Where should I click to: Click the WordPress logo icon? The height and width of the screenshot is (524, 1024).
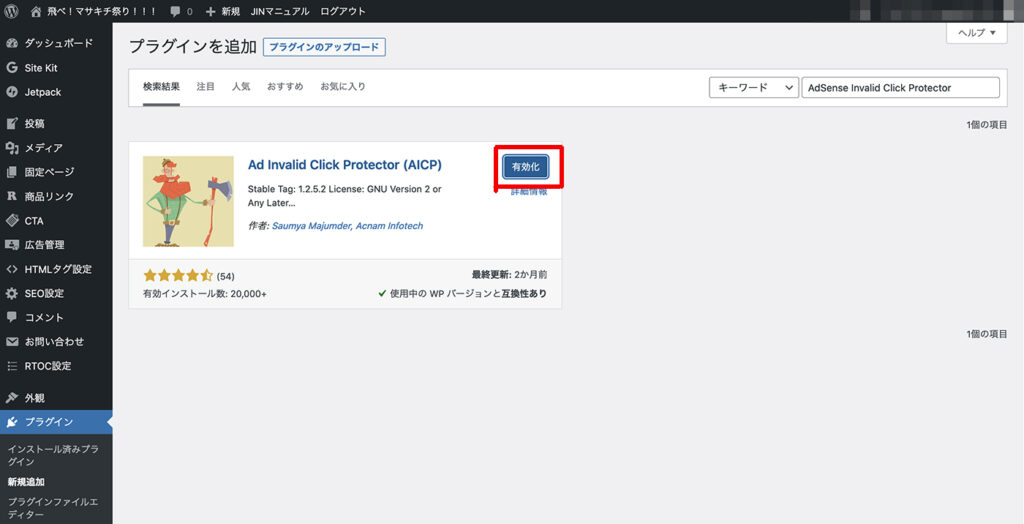click(x=11, y=11)
